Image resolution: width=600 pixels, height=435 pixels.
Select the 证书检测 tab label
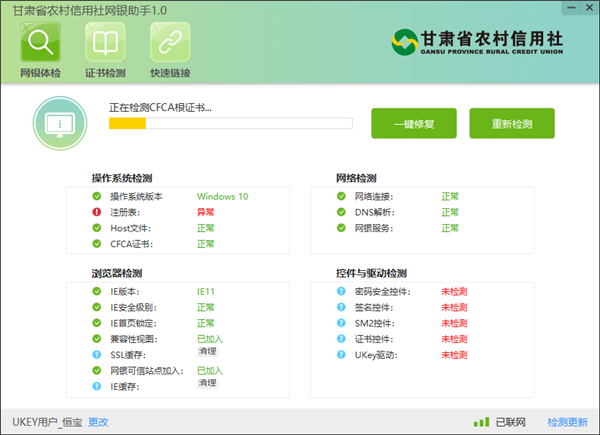[x=105, y=73]
